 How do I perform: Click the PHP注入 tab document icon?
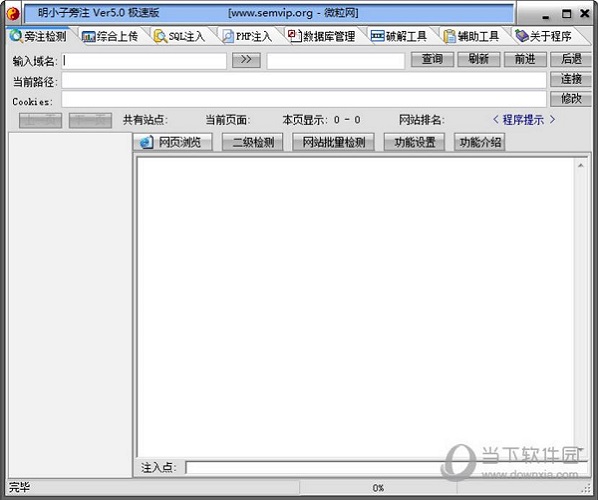[228, 37]
